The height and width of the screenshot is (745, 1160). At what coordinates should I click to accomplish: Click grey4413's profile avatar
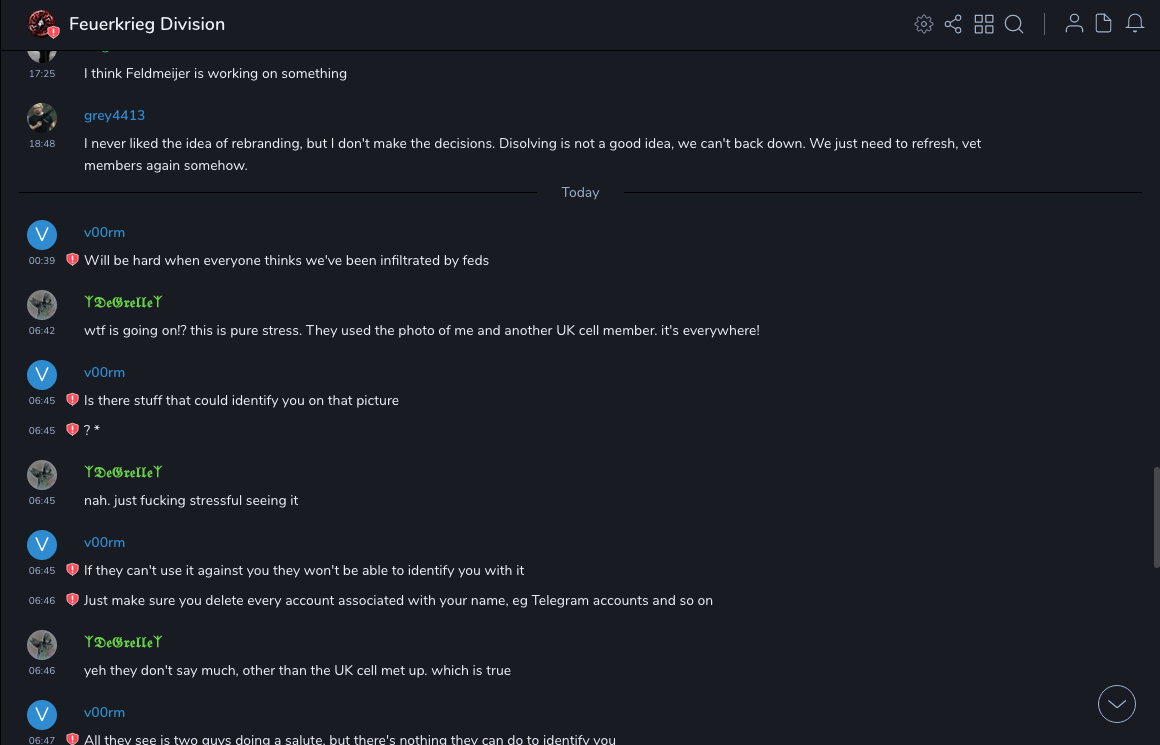pos(42,117)
